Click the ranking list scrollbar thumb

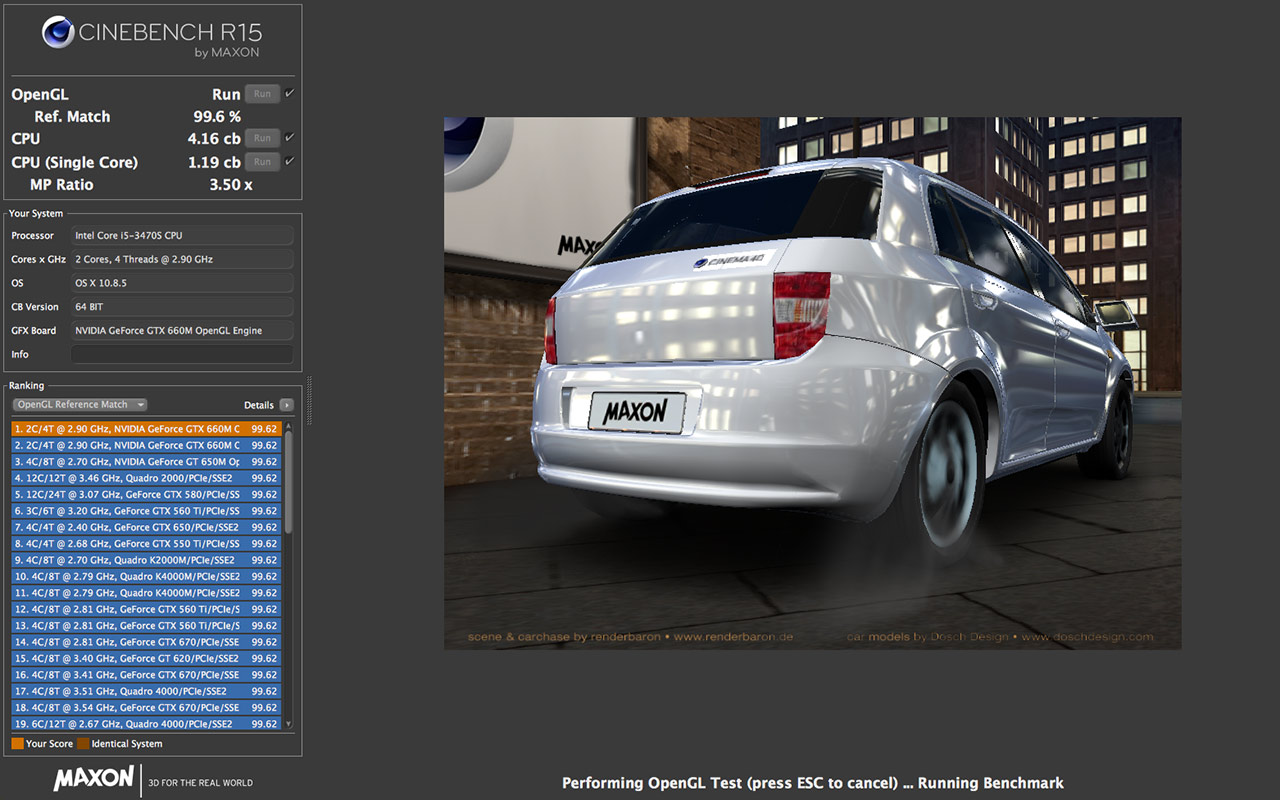(289, 480)
